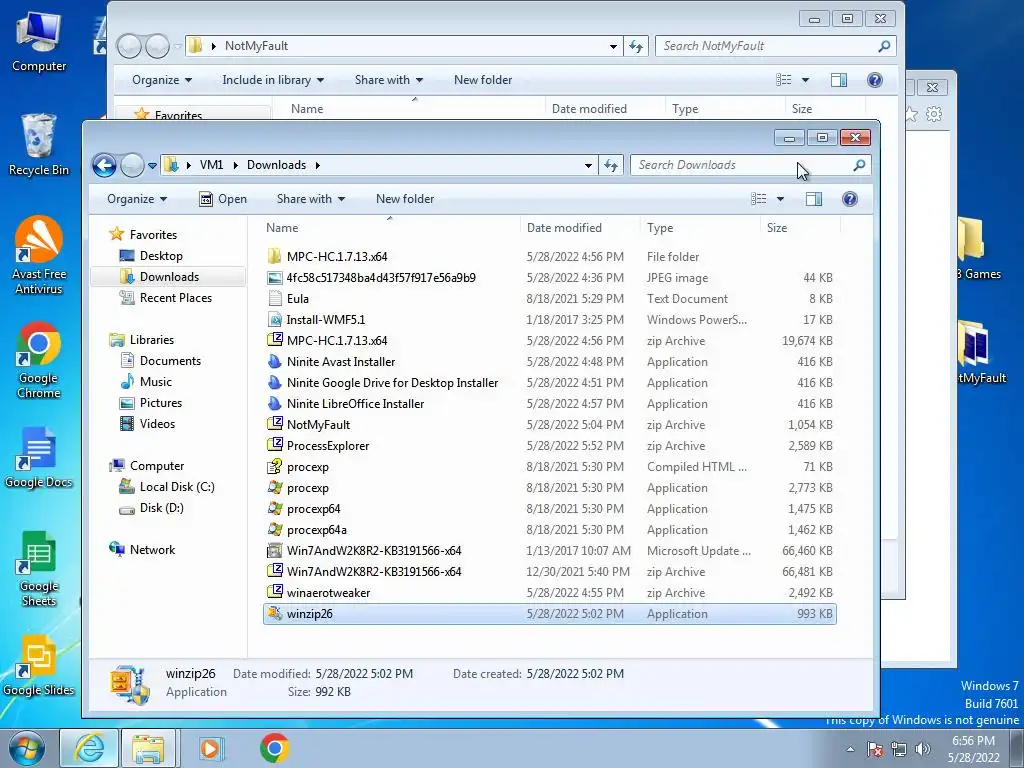
Task: Click New folder in Downloads window
Action: (405, 199)
